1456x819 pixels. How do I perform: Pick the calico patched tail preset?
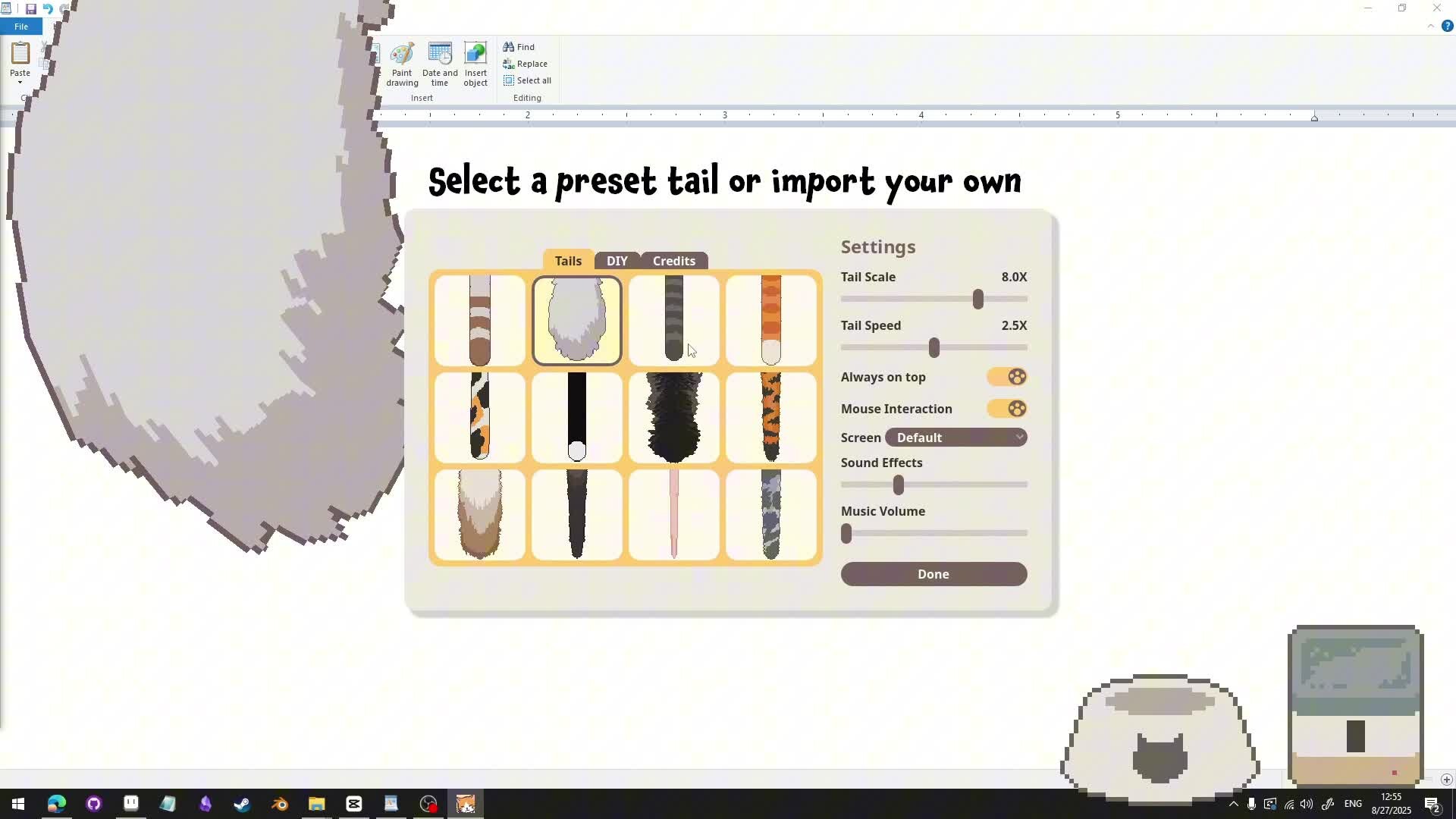479,417
